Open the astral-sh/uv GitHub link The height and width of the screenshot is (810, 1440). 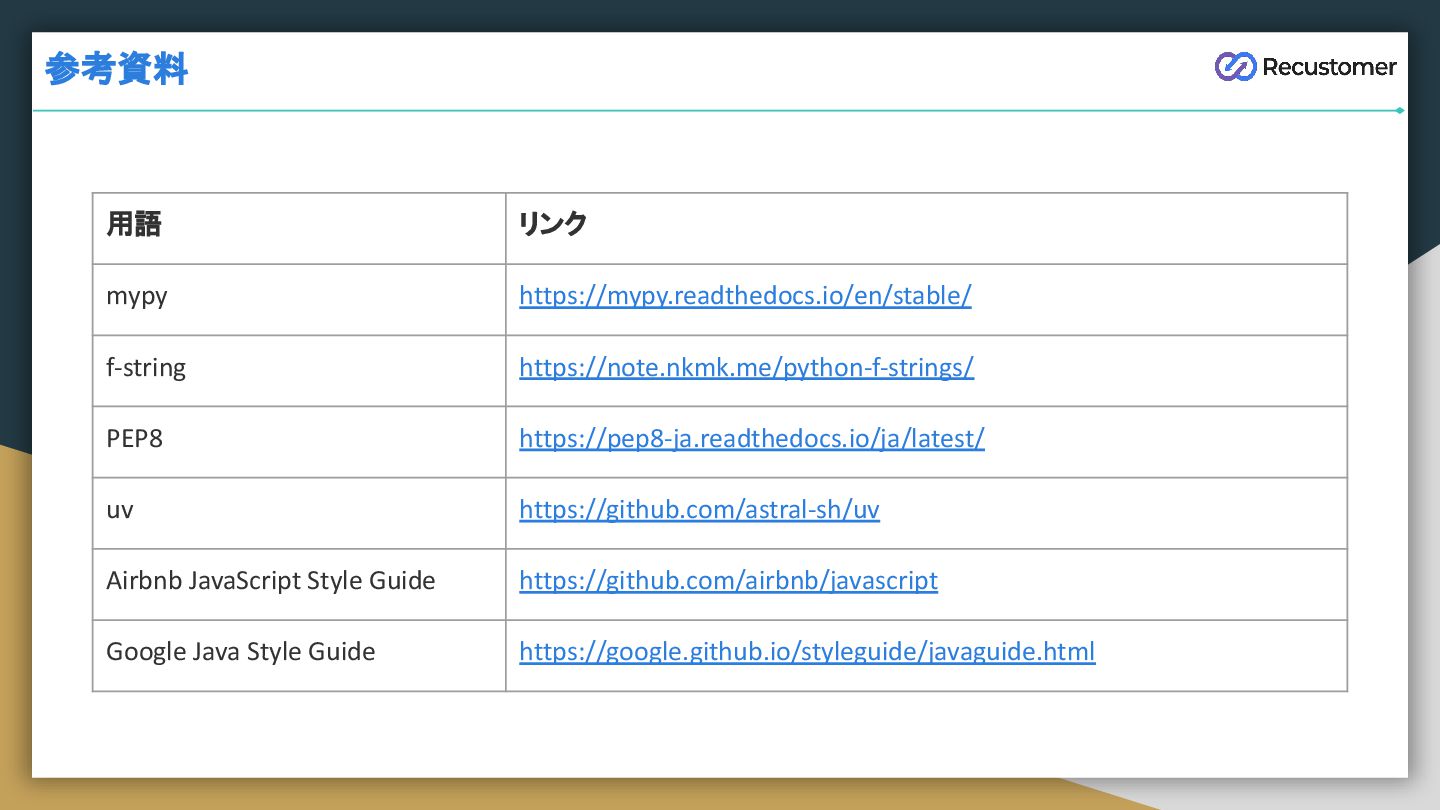[699, 509]
